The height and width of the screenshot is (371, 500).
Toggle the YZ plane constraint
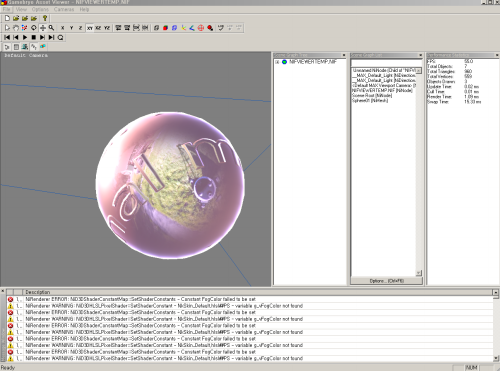(107, 28)
